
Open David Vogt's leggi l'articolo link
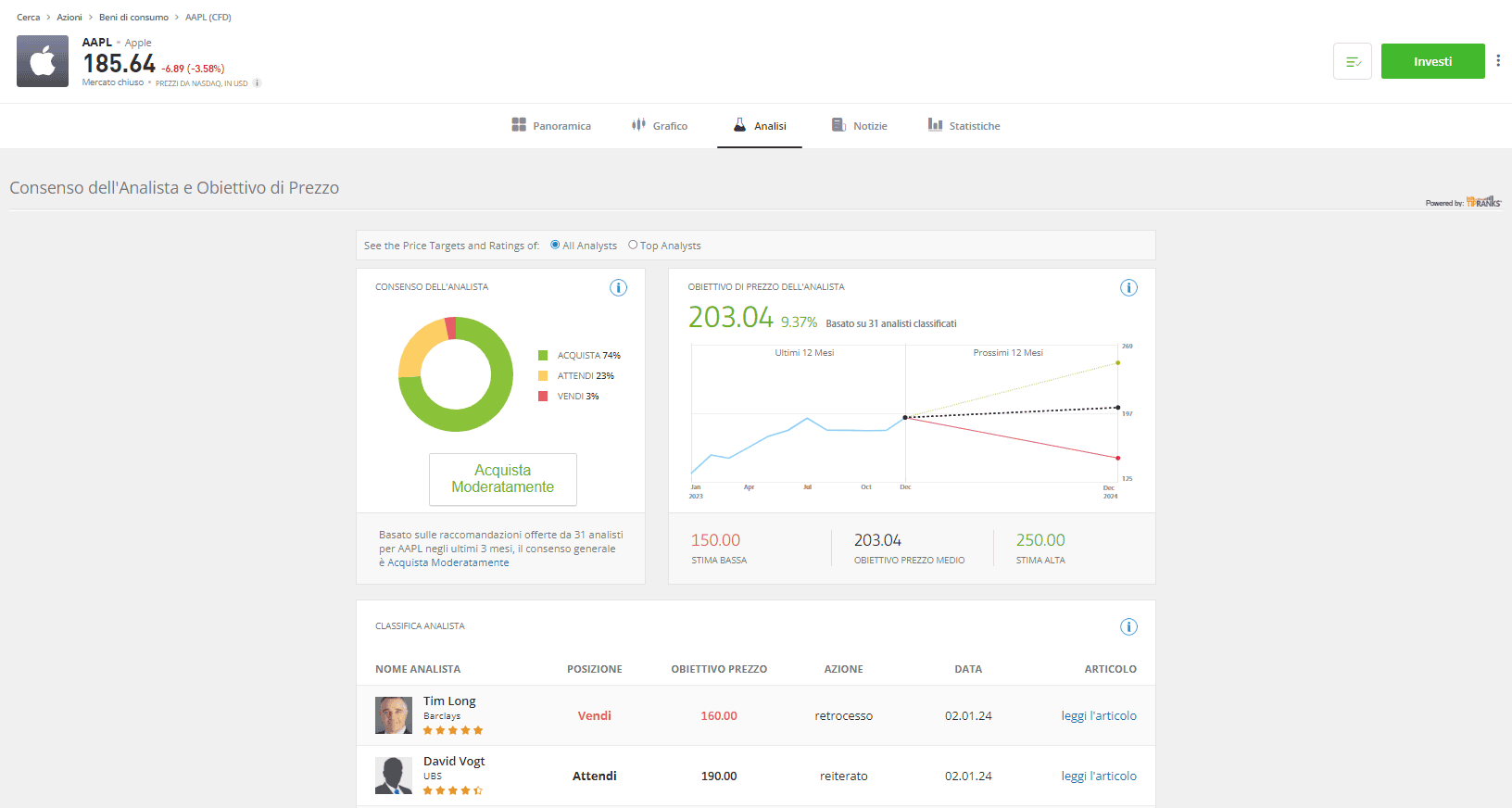point(1099,776)
